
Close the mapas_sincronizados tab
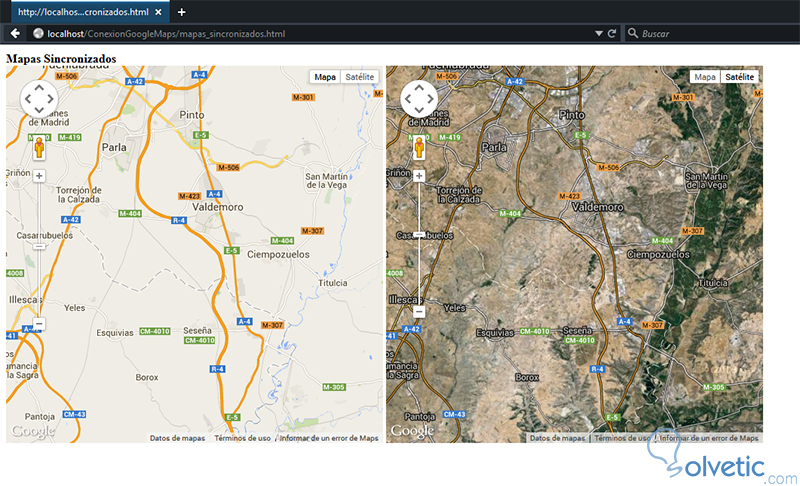pos(158,12)
